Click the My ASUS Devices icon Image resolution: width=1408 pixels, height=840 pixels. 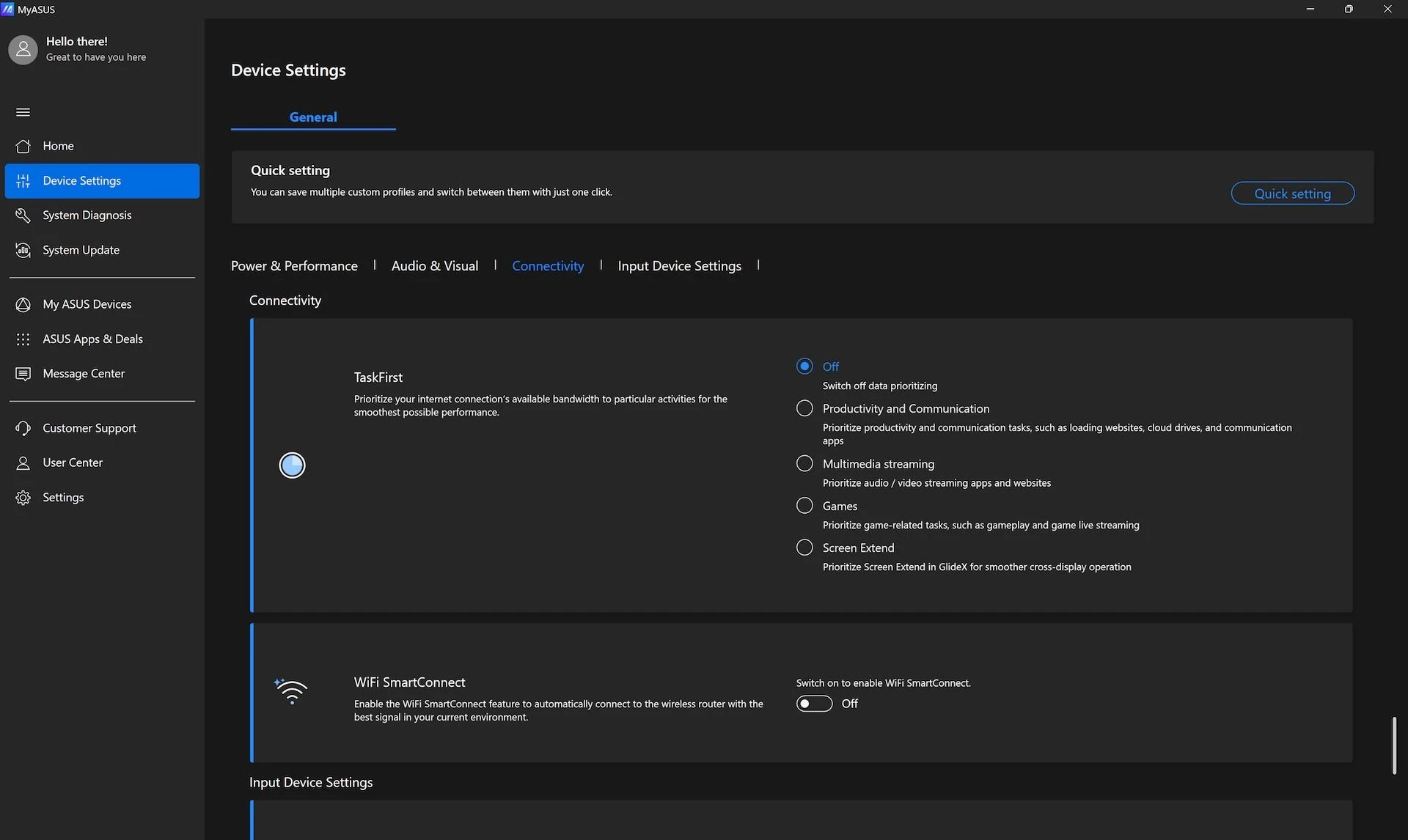(x=23, y=304)
